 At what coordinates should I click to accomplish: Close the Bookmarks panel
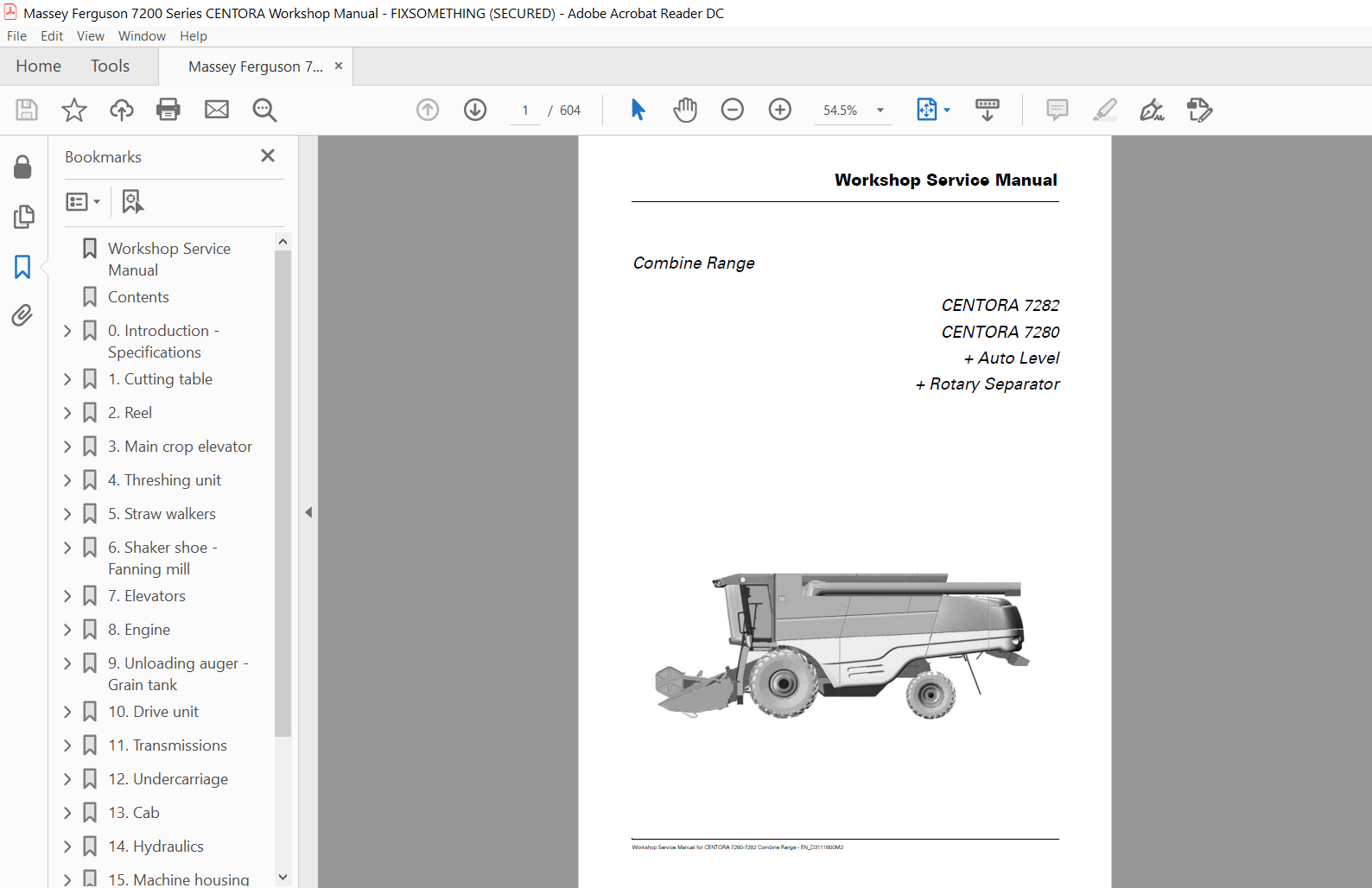coord(268,155)
